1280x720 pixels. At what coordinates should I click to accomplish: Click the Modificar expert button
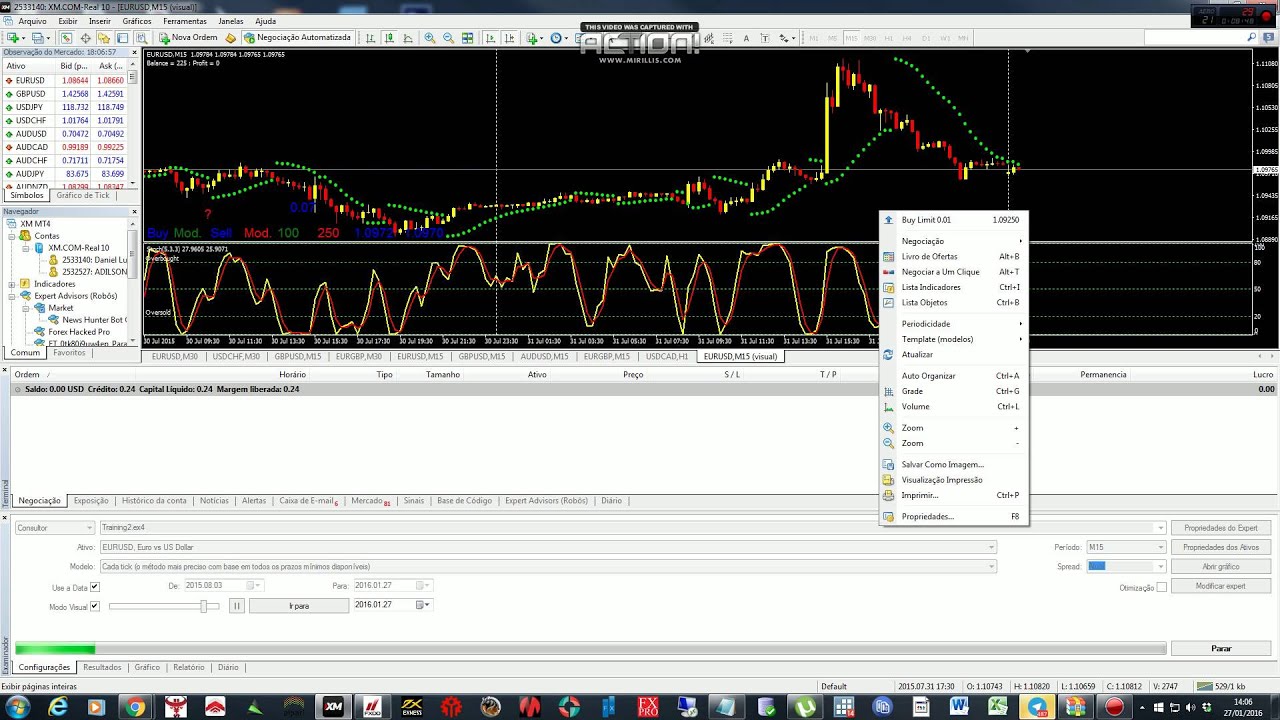point(1221,586)
